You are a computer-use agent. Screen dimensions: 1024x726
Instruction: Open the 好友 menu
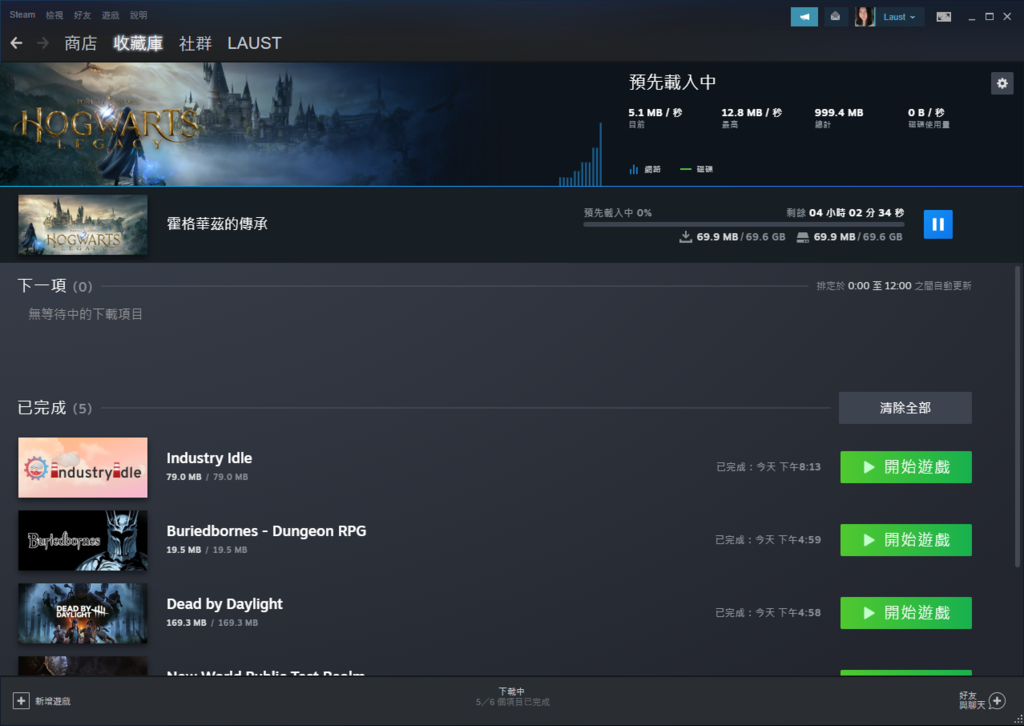[82, 15]
